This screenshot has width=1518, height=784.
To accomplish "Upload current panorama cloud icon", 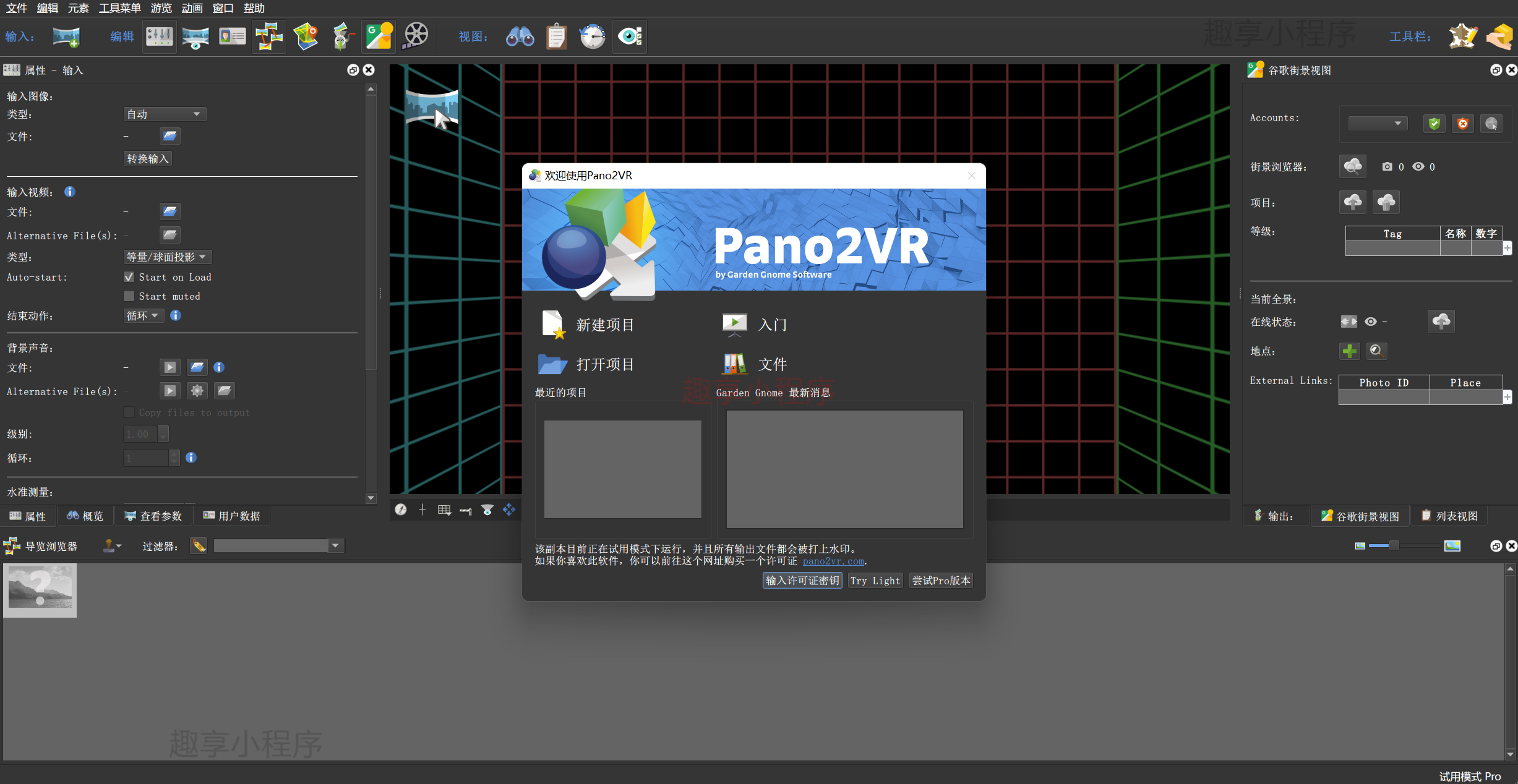I will coord(1441,322).
